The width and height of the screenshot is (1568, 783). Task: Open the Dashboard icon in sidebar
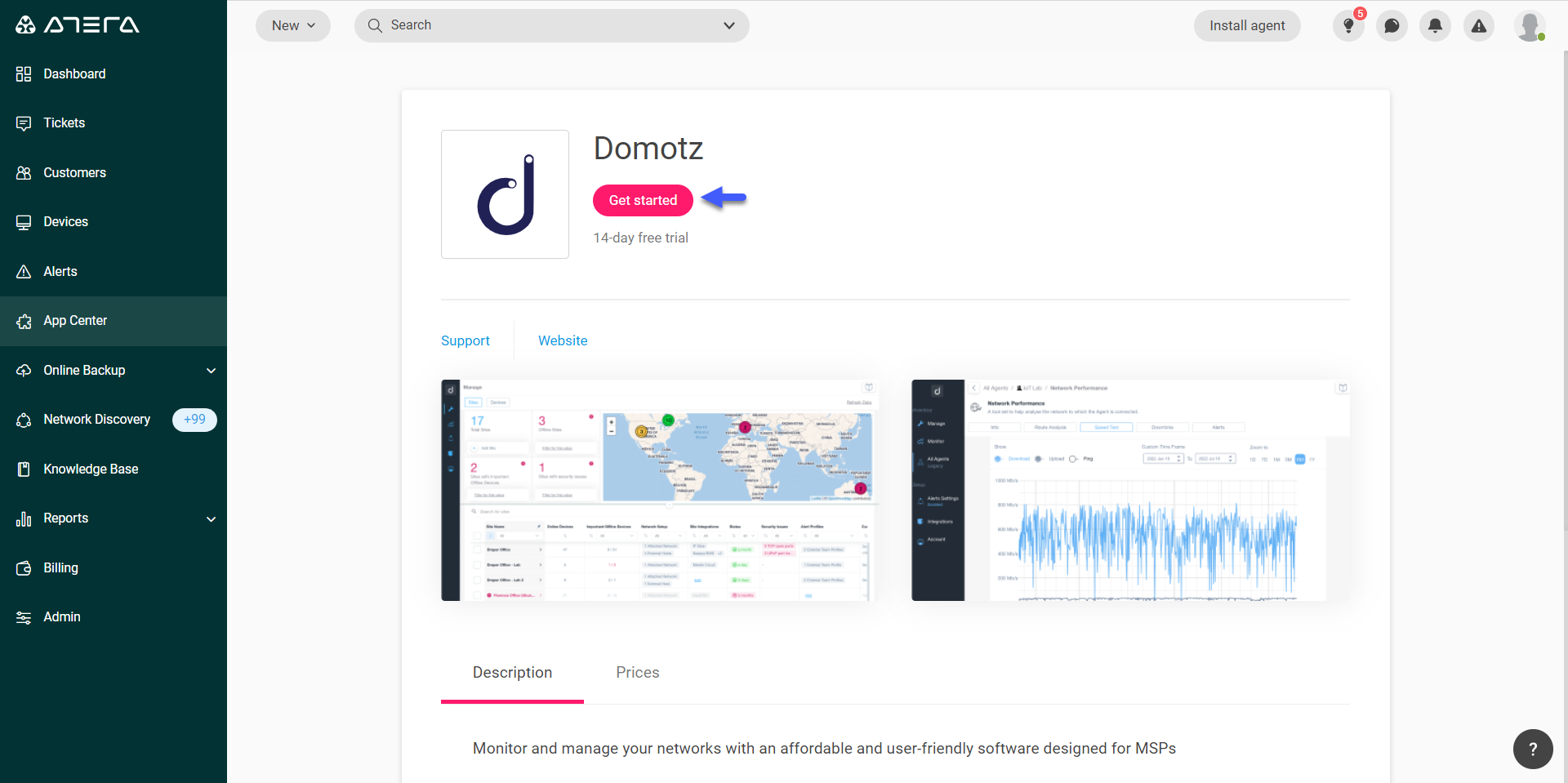pos(24,74)
